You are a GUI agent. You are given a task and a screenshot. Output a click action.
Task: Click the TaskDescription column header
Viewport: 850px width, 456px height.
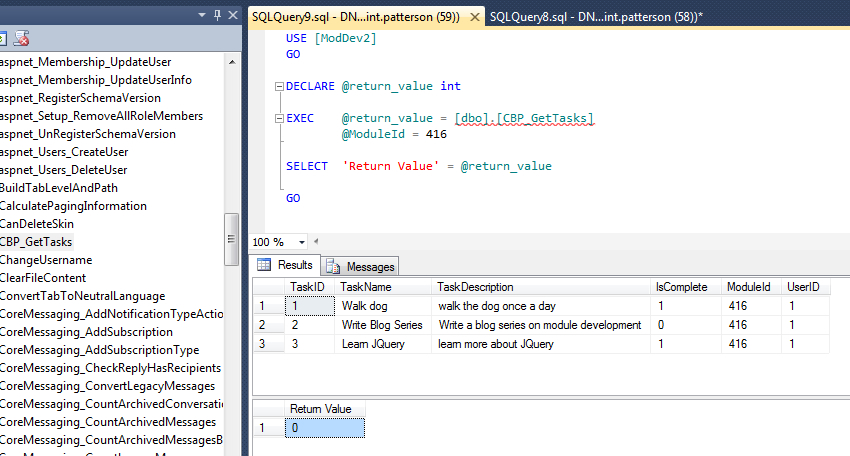(x=540, y=287)
